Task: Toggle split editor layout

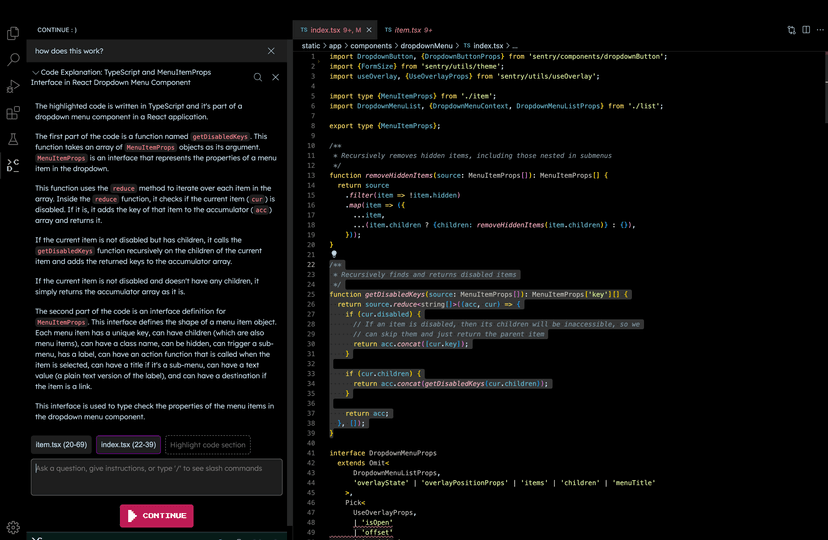Action: click(805, 30)
